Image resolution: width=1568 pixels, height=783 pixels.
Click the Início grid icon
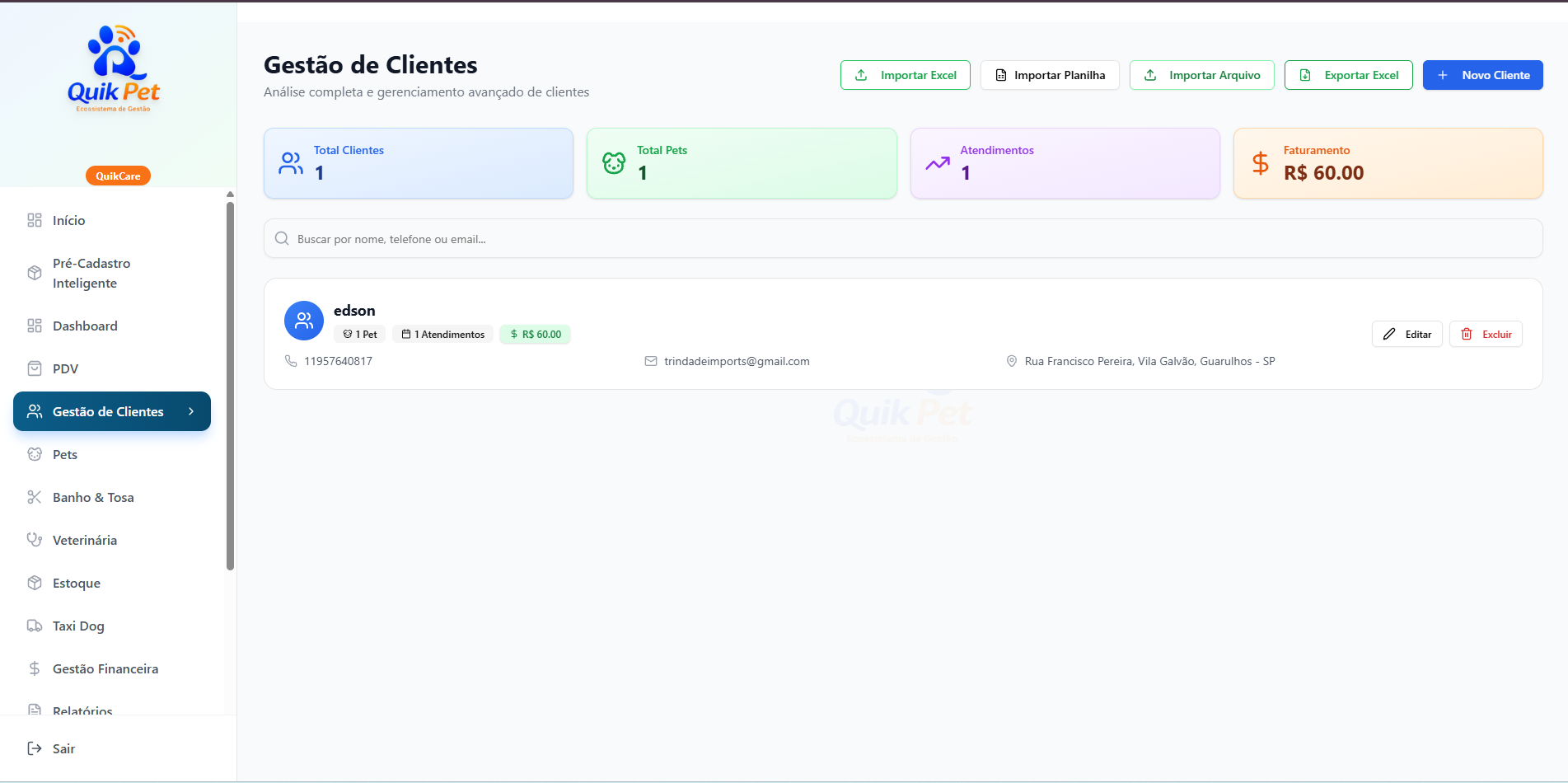point(35,220)
